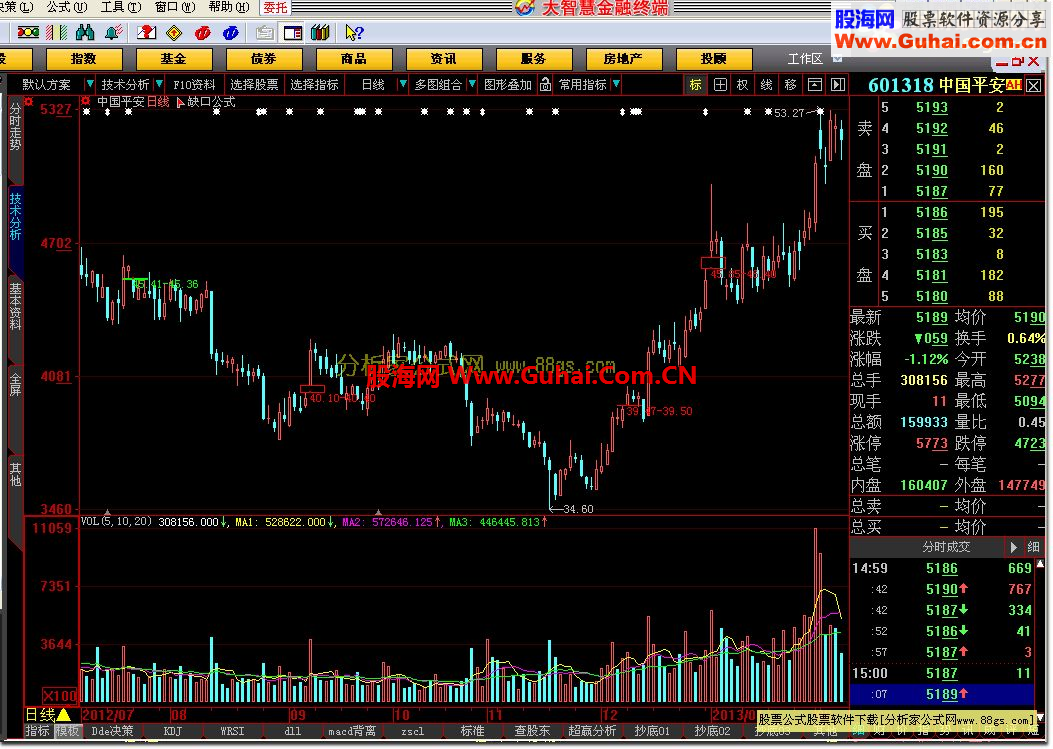The image size is (1053, 749).
Task: Open the 窗口(W) menu
Action: (175, 7)
